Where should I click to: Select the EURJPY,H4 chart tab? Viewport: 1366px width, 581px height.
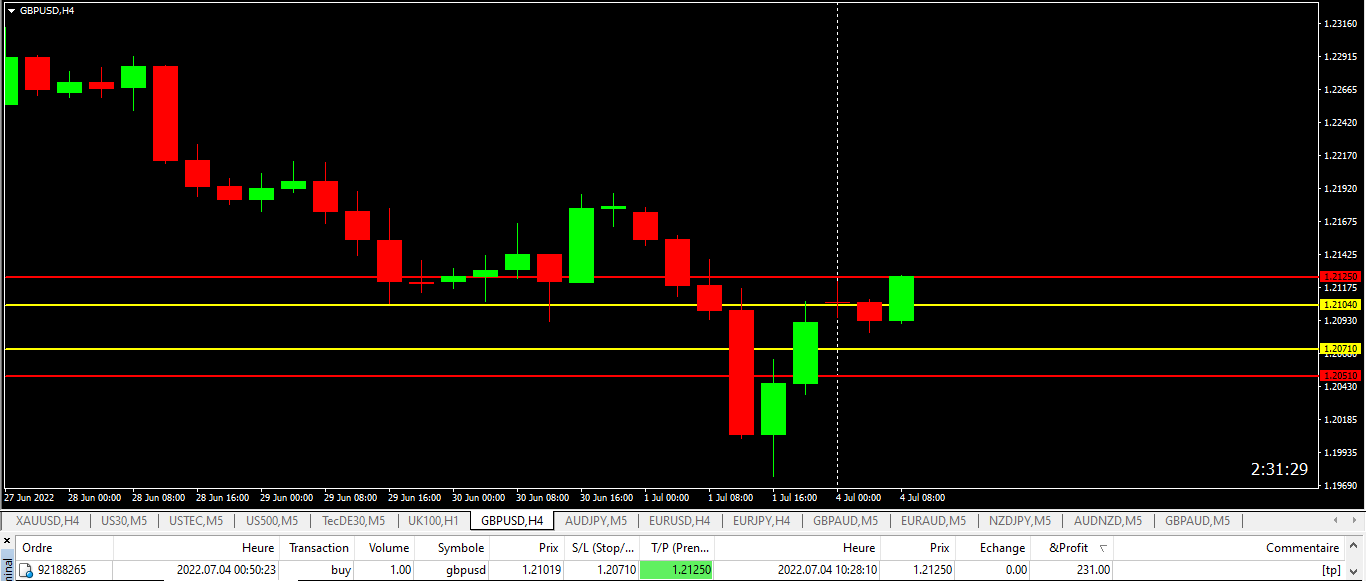pos(761,520)
